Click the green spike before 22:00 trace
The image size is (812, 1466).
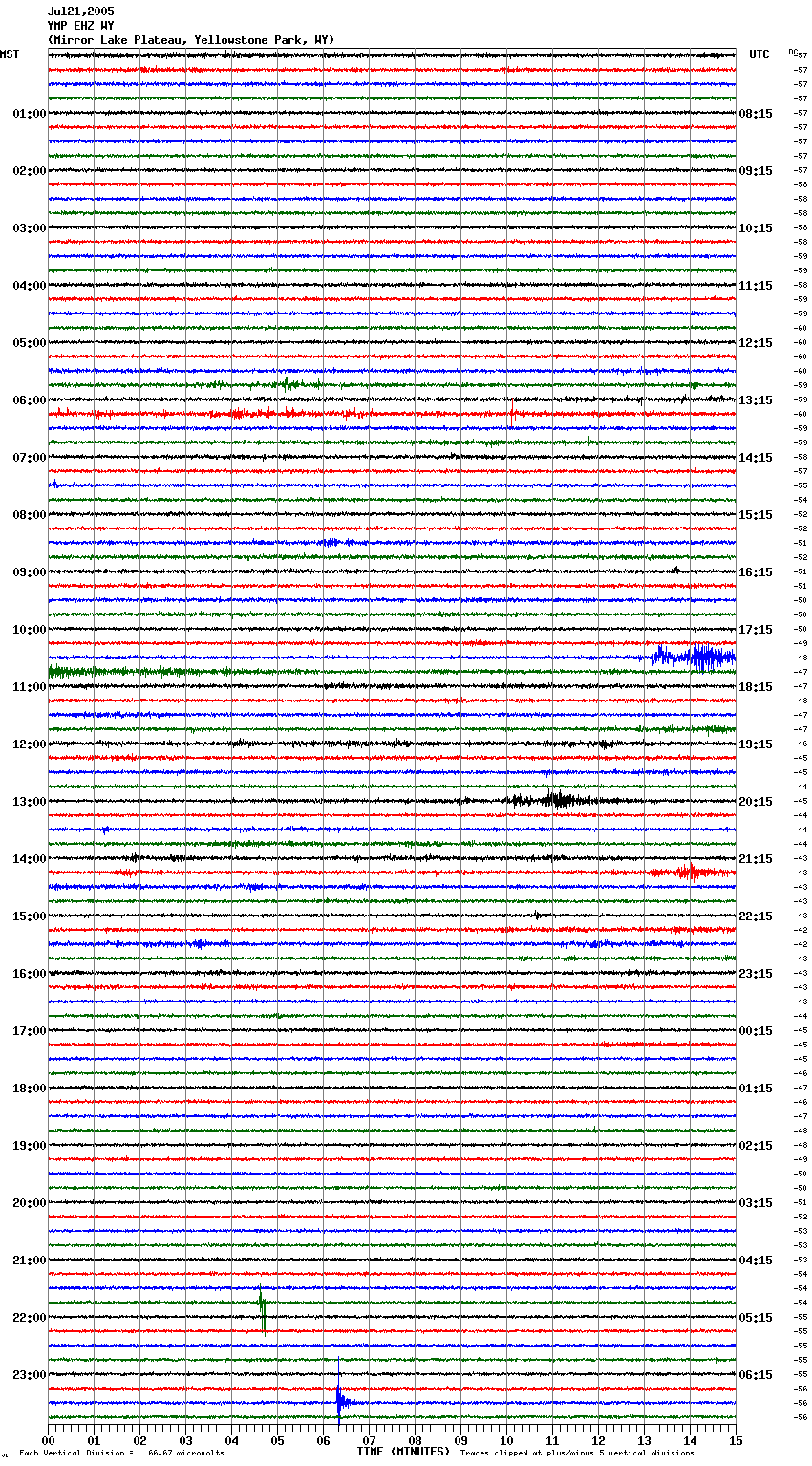coord(262,1307)
